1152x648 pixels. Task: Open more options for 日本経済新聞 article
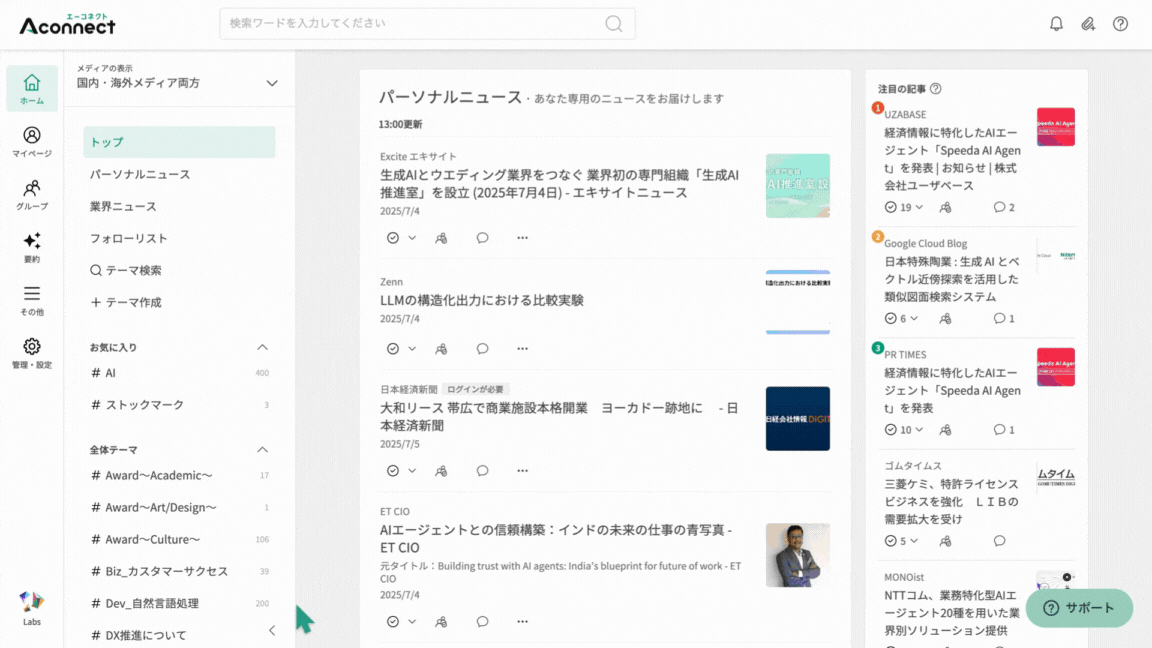(522, 471)
